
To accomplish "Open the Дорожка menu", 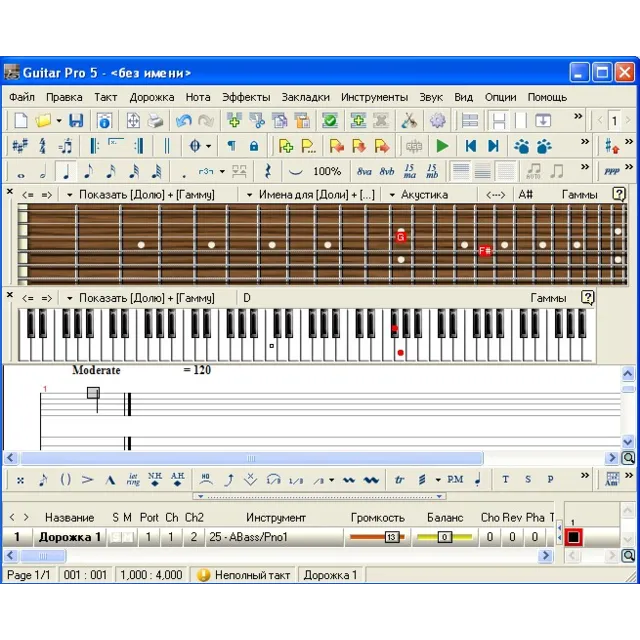I will (152, 97).
